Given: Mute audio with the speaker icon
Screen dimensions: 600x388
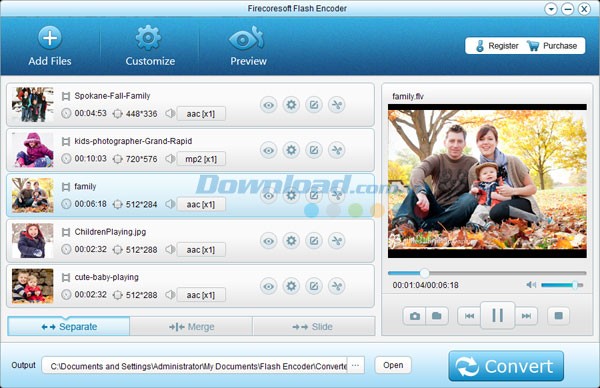Looking at the screenshot, I should pyautogui.click(x=531, y=285).
